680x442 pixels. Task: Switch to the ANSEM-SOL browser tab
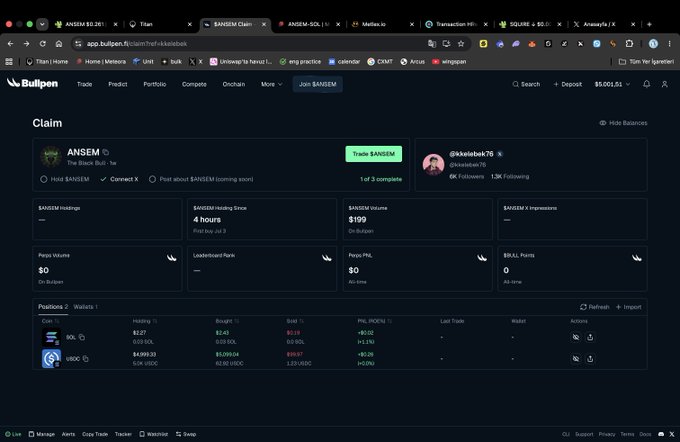(308, 24)
